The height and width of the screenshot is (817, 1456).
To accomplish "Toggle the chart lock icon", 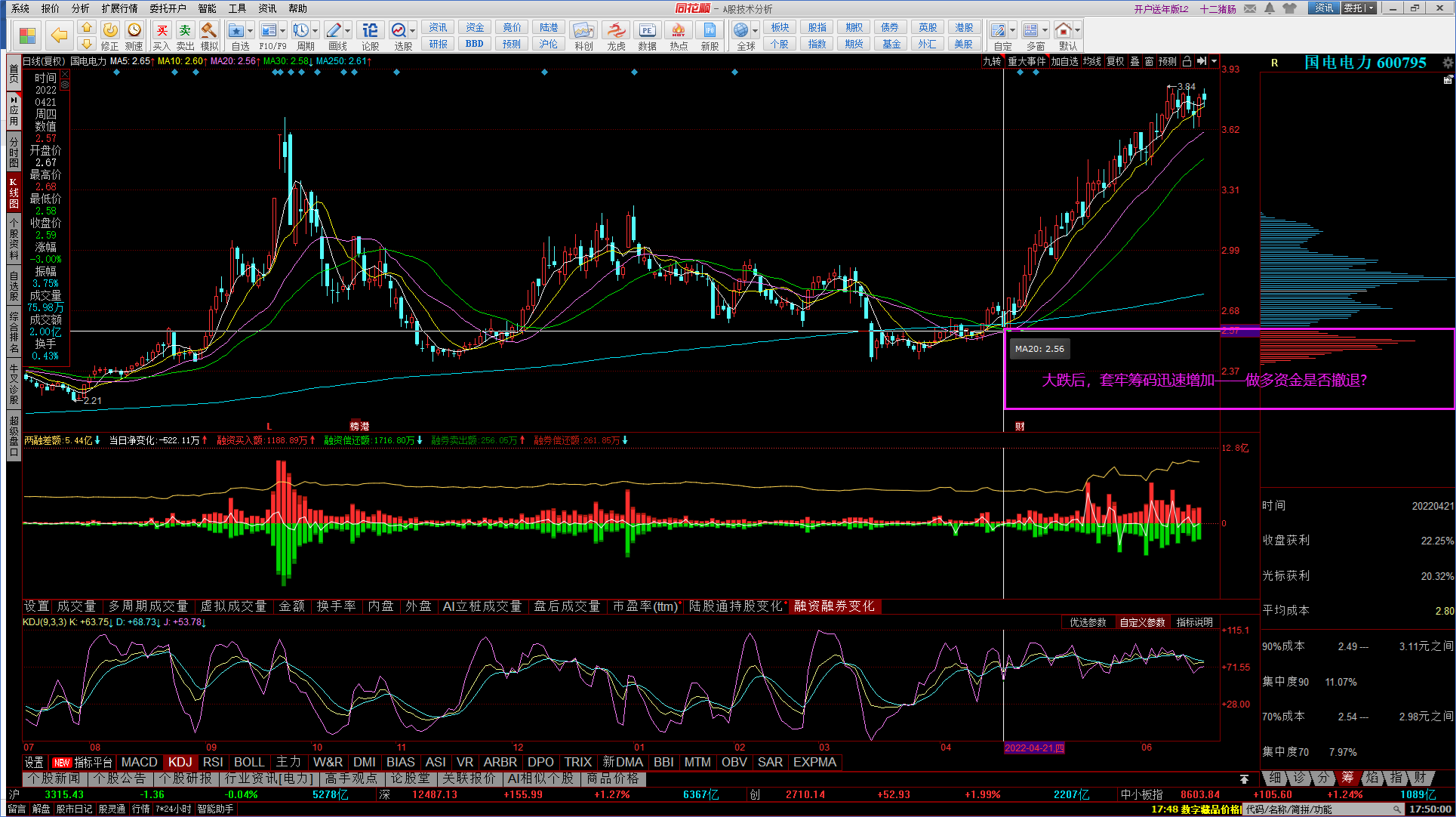I will pyautogui.click(x=1187, y=61).
